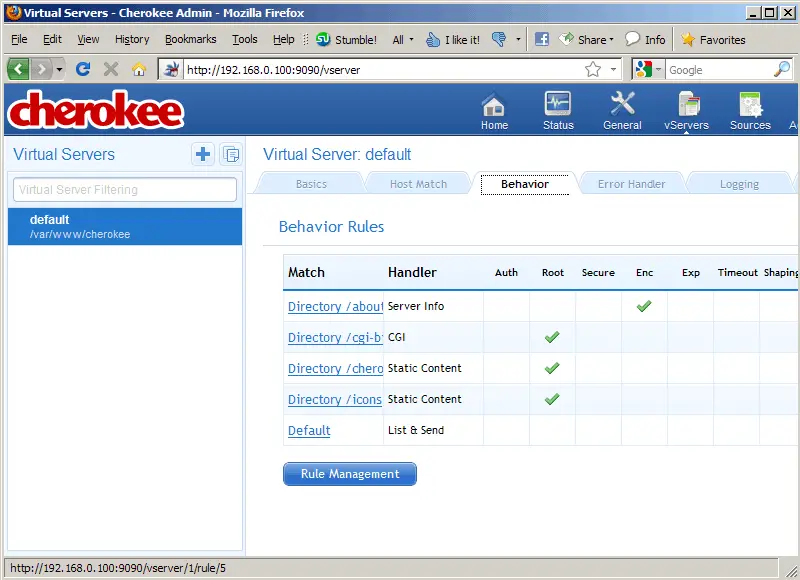Click the Rule Management button

(x=349, y=474)
